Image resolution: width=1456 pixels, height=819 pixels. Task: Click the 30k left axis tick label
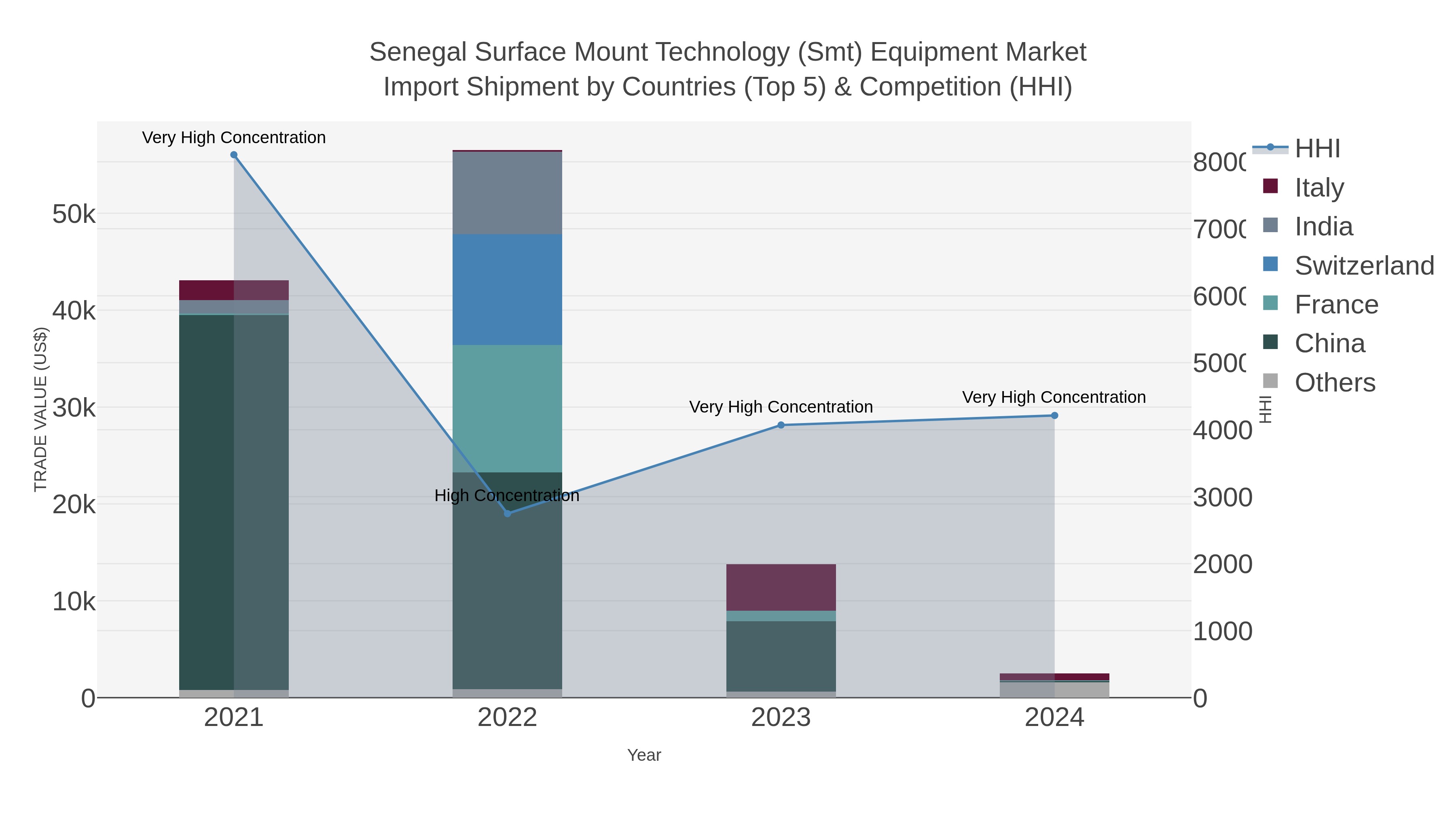click(x=74, y=408)
